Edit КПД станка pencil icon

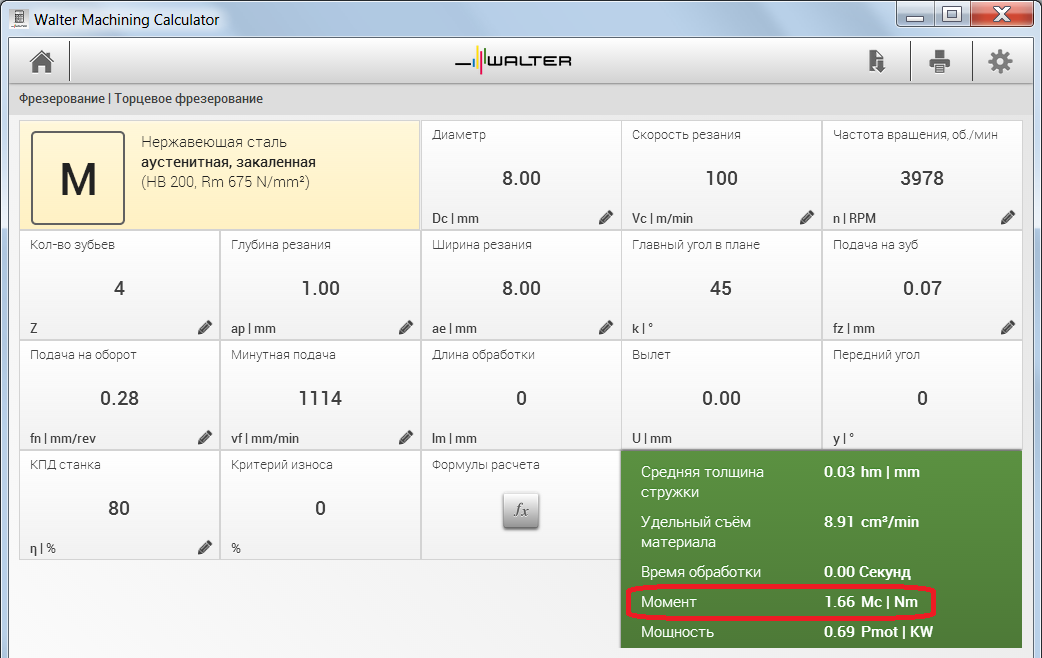coord(205,547)
